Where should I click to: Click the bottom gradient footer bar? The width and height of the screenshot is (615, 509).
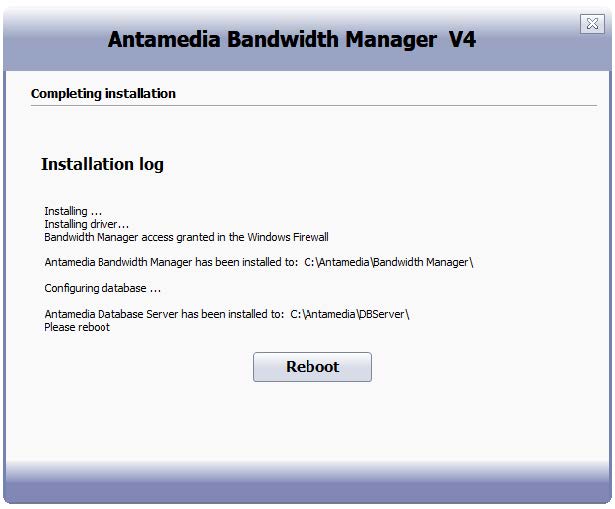308,482
